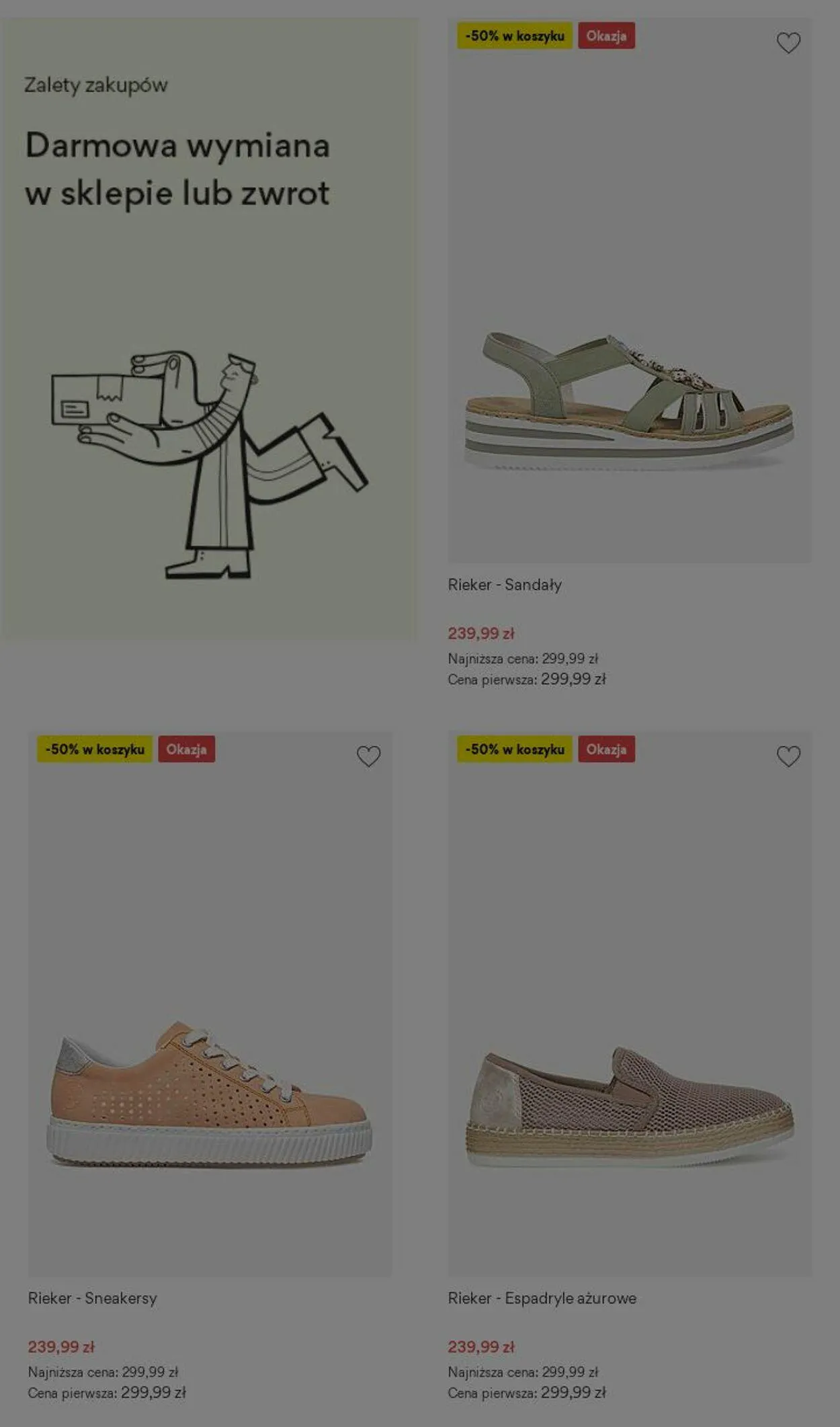
Task: Click the -50% w koszyku badge on sandals
Action: [x=515, y=36]
